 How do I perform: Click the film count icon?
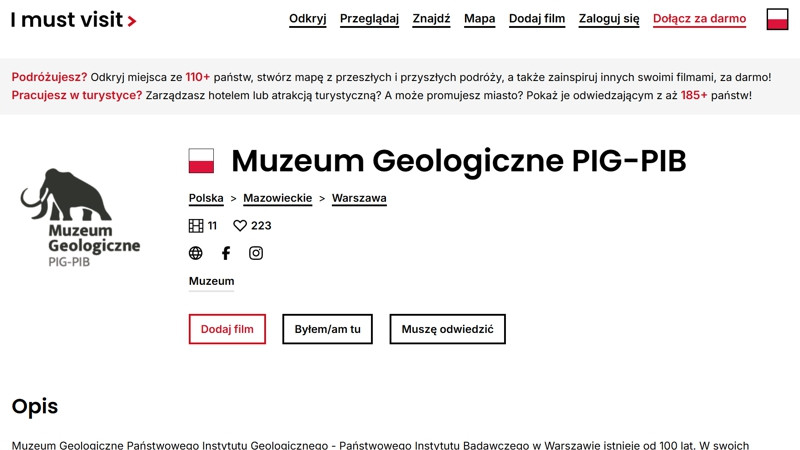tap(196, 226)
